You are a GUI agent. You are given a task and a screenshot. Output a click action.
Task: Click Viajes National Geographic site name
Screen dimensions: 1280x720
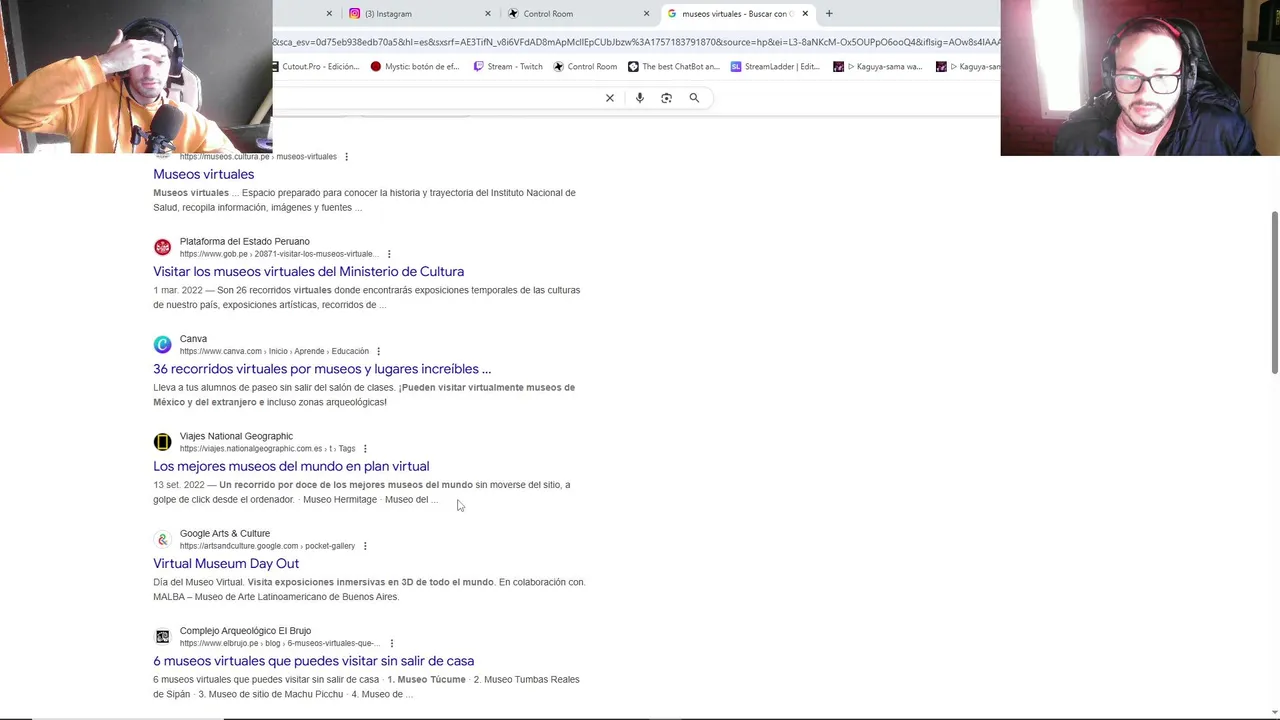(x=236, y=436)
